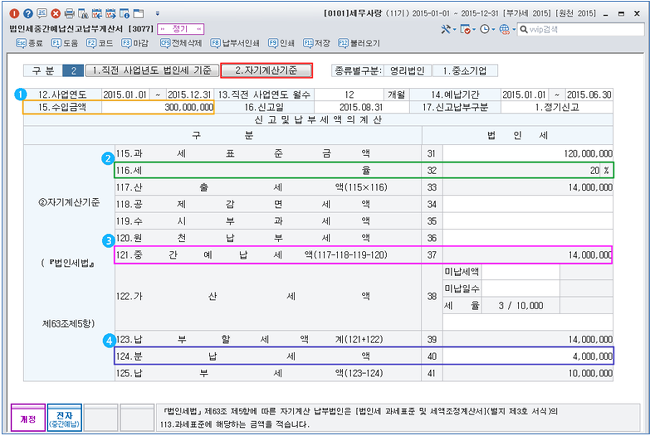Click F1 도움 toolbar button
650x436 pixels.
tap(64, 43)
